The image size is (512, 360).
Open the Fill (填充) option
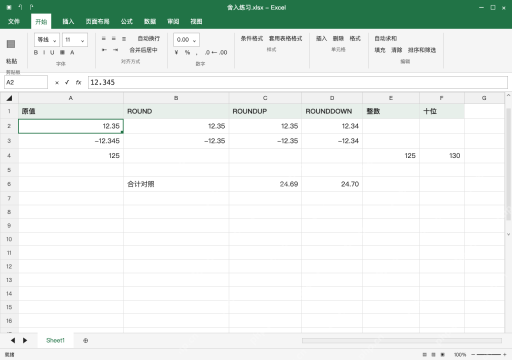(380, 50)
